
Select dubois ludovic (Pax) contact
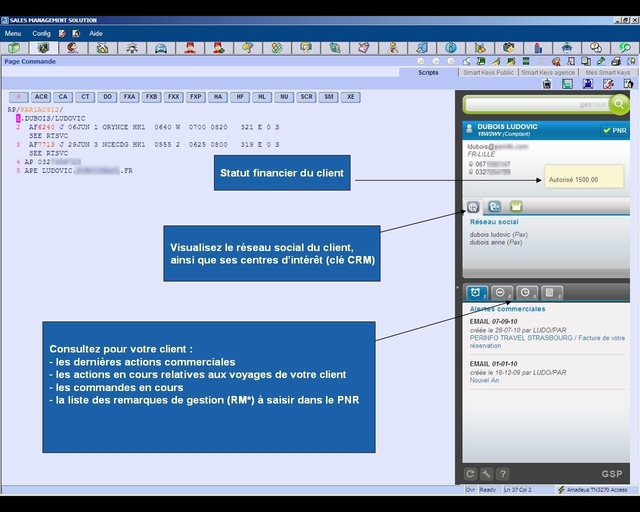tap(498, 234)
